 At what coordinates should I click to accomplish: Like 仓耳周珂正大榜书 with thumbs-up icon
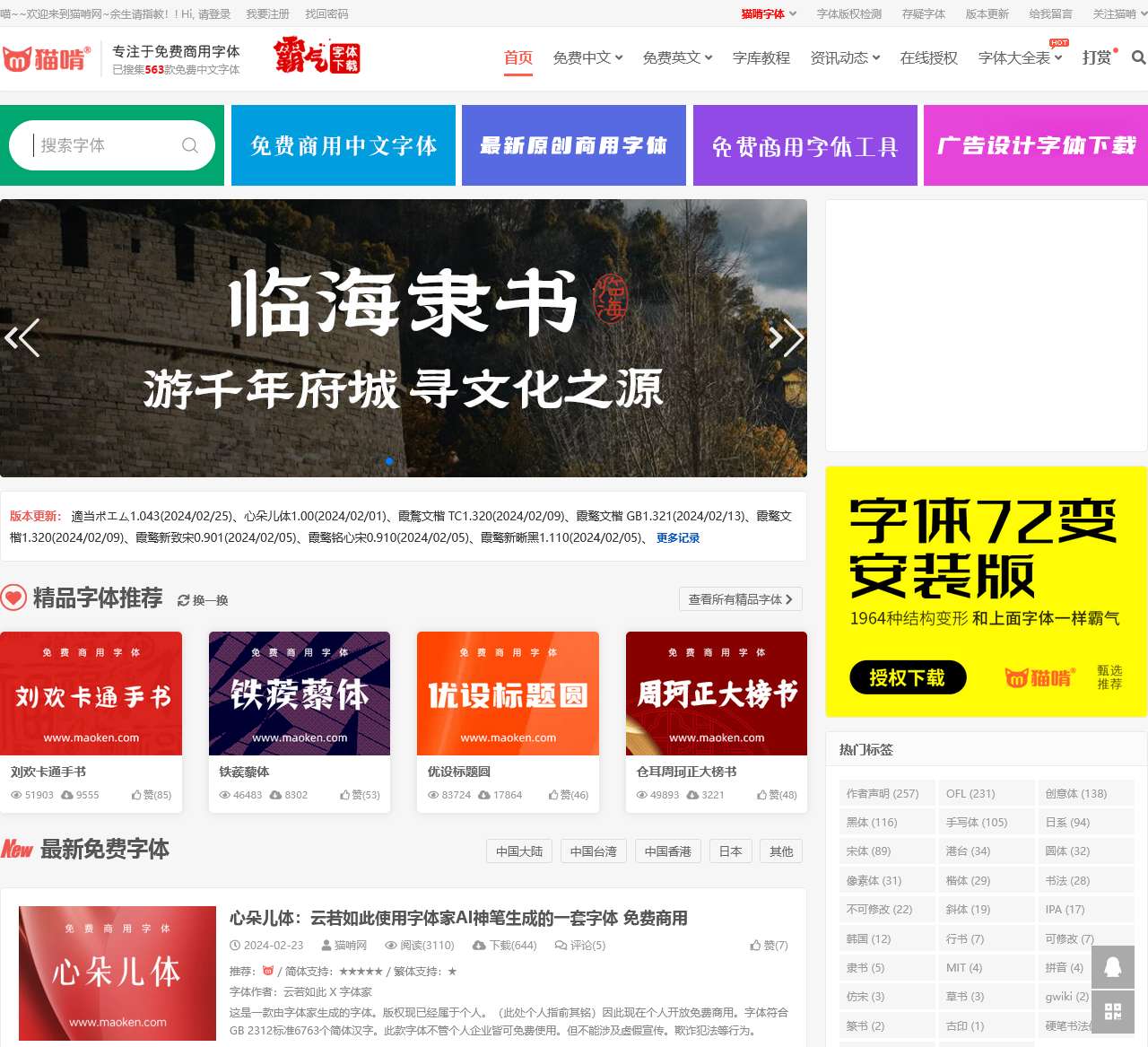(762, 795)
